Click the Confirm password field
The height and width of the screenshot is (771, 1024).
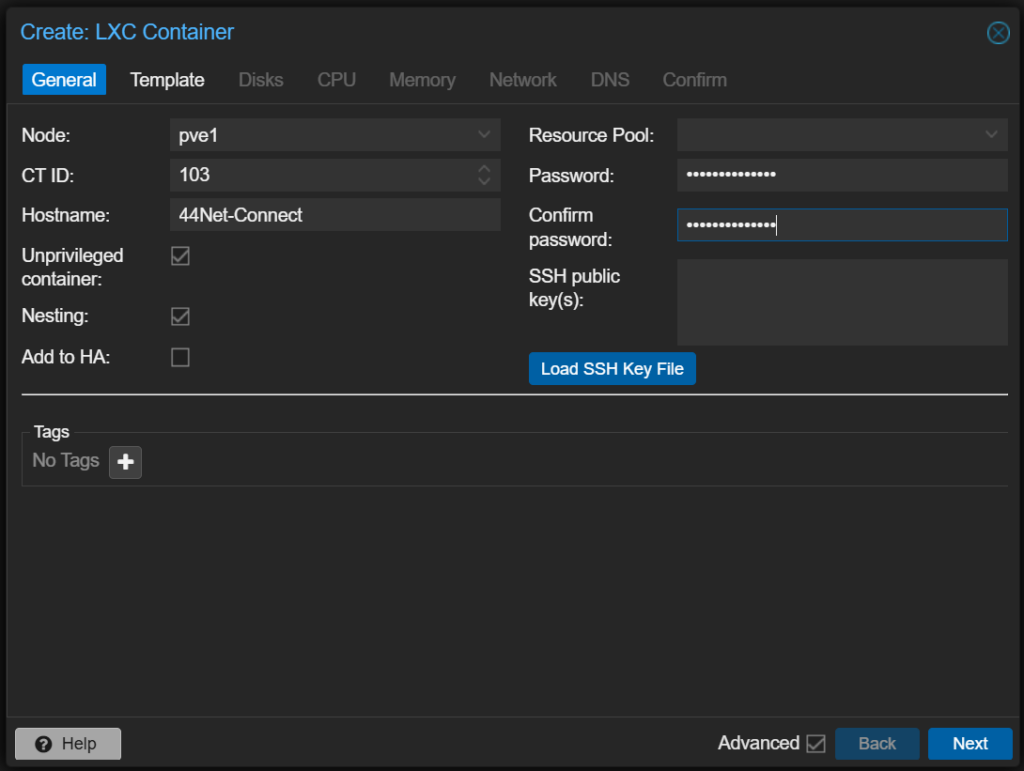(x=842, y=225)
